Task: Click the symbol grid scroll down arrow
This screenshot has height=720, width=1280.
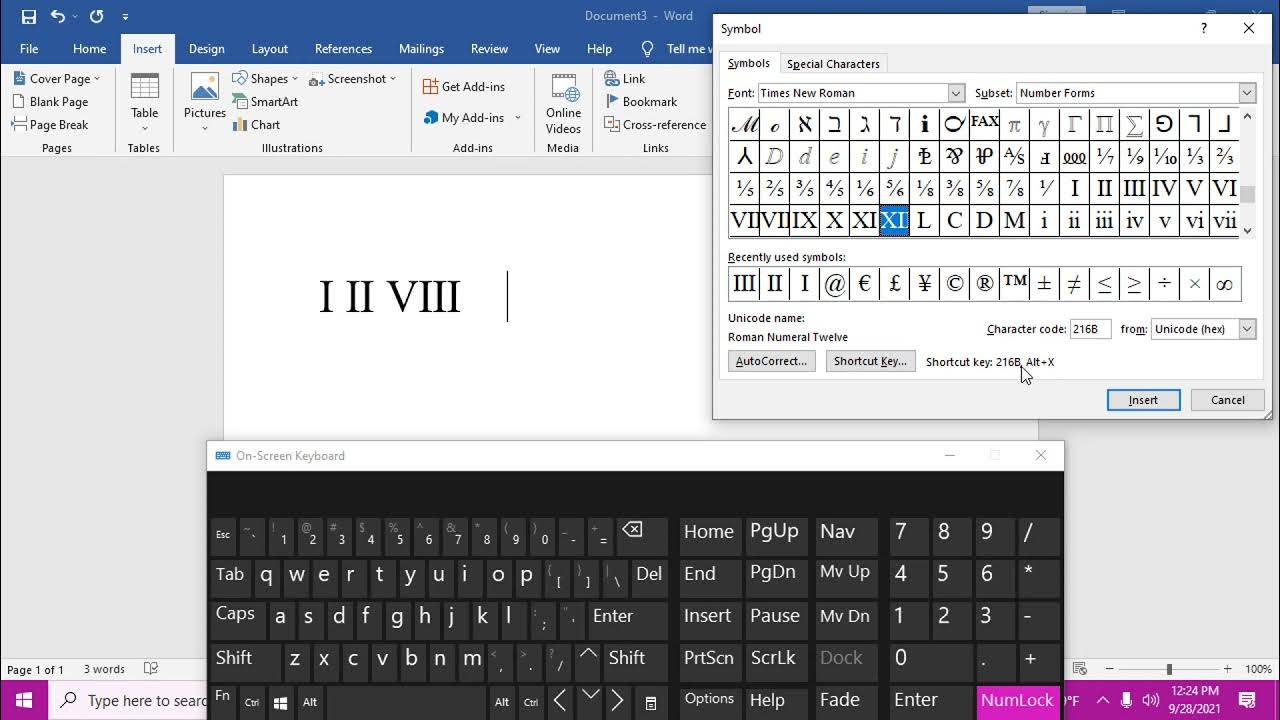Action: tap(1247, 230)
